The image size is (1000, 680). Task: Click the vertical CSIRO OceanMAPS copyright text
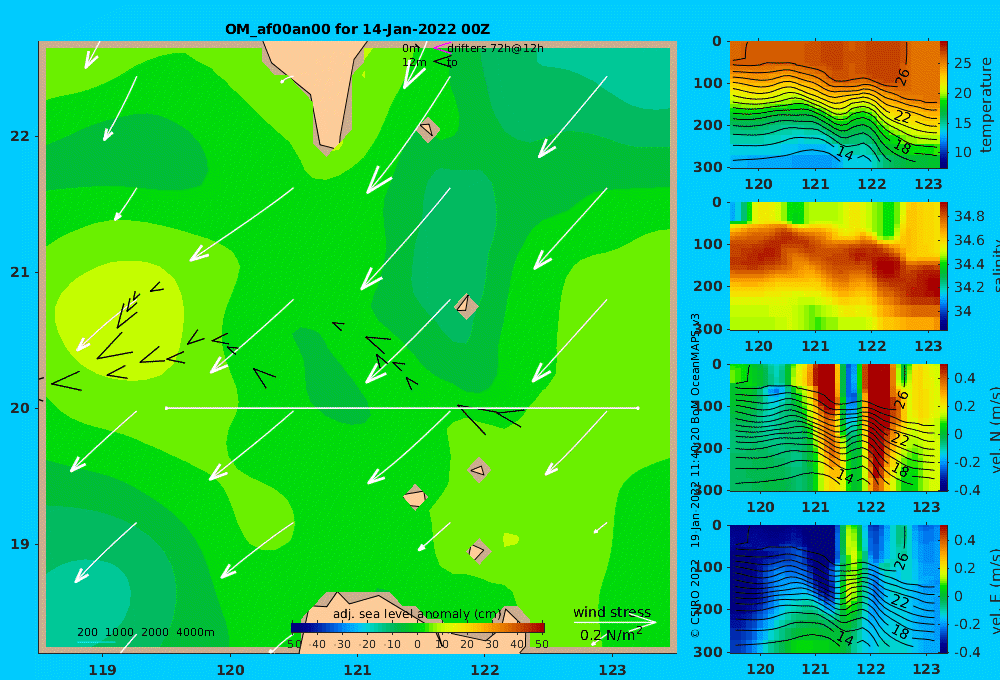pyautogui.click(x=695, y=475)
